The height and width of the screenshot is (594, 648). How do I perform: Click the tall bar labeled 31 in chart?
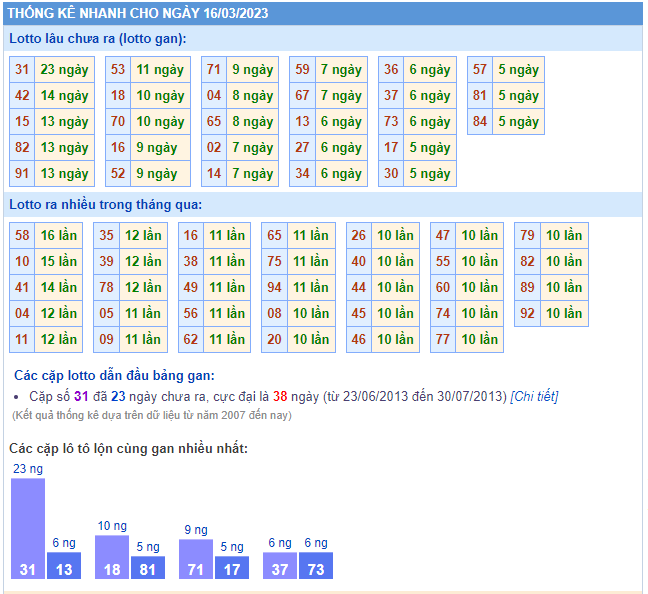[x=28, y=528]
